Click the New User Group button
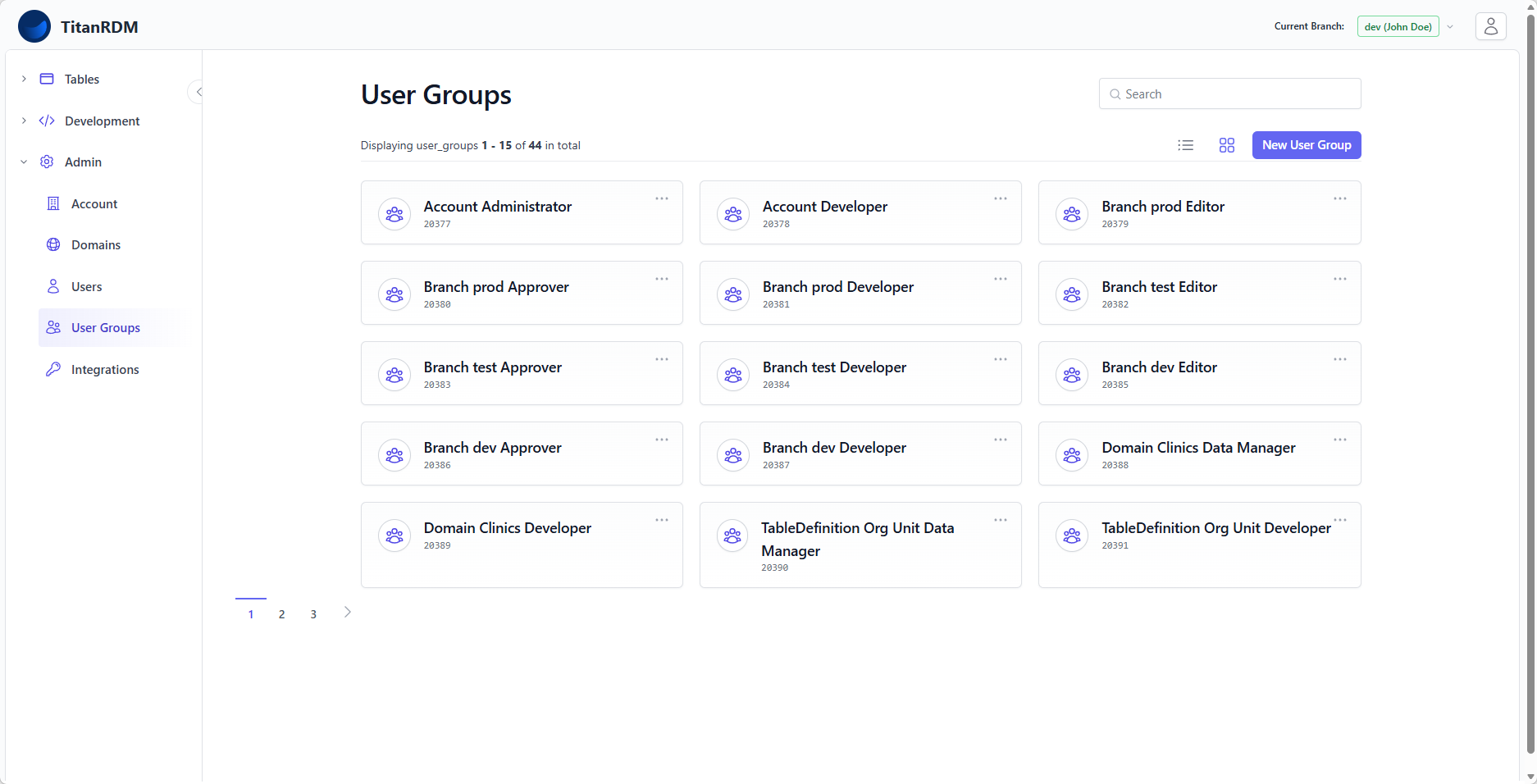Screen dimensions: 1537x784 tap(1307, 145)
